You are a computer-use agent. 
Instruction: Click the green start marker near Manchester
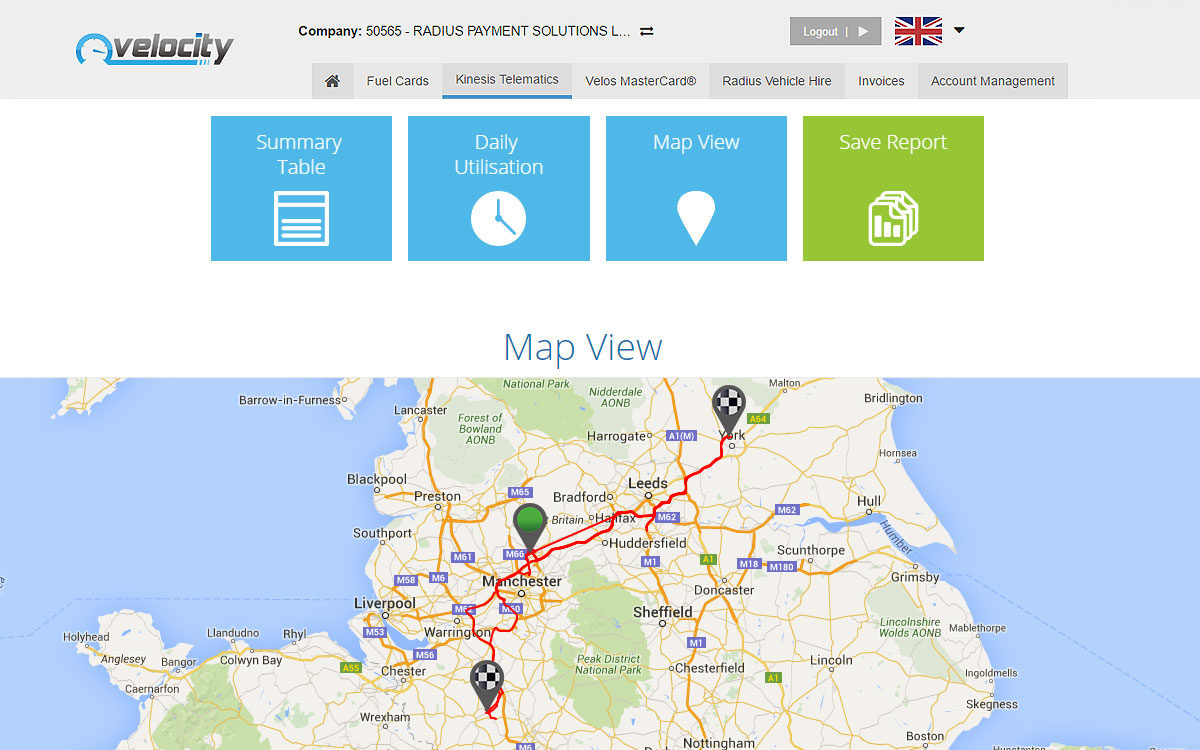tap(530, 527)
